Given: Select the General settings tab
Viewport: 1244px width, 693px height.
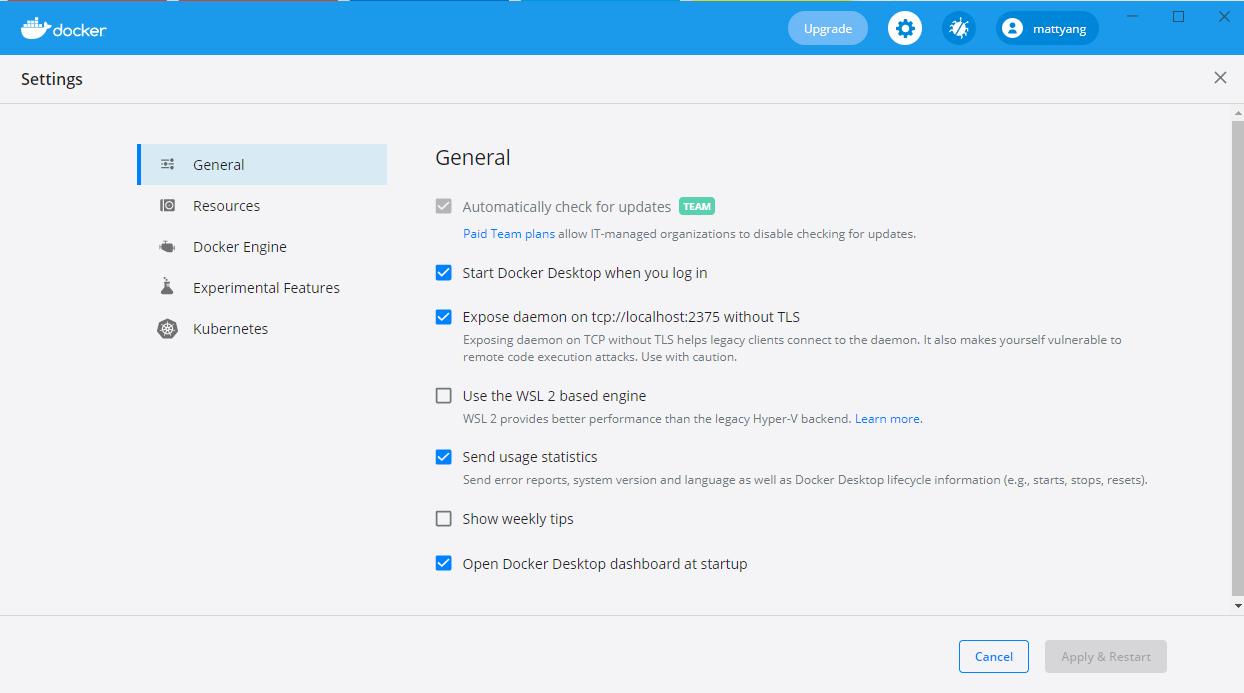Looking at the screenshot, I should (x=262, y=165).
